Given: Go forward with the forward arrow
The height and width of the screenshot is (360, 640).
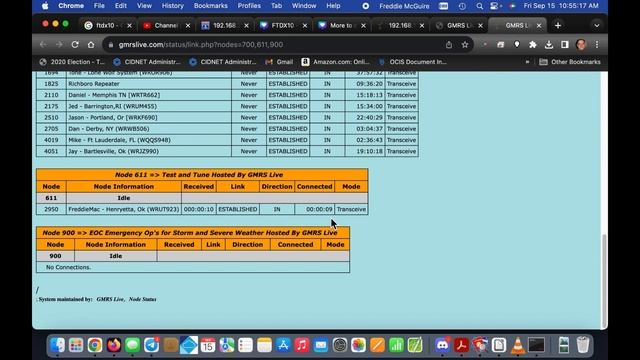Looking at the screenshot, I should pyautogui.click(x=59, y=44).
